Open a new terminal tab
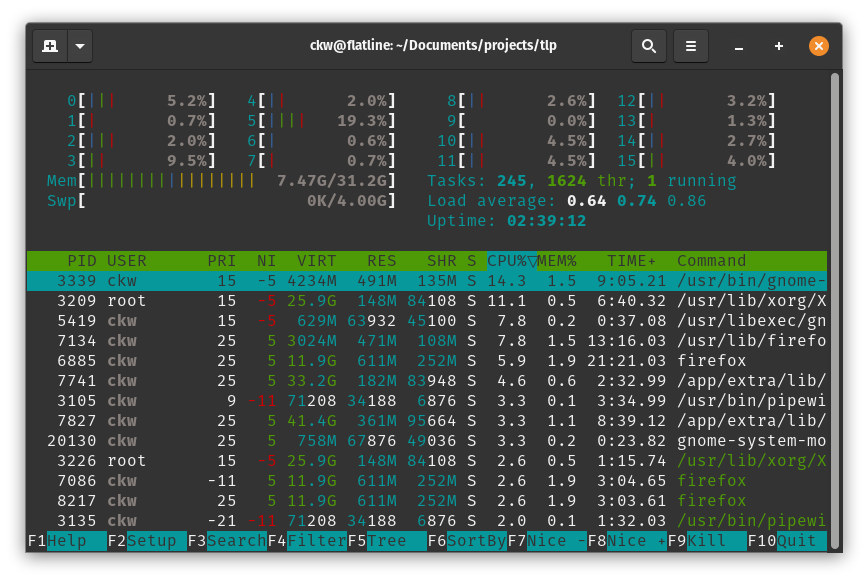 click(50, 46)
